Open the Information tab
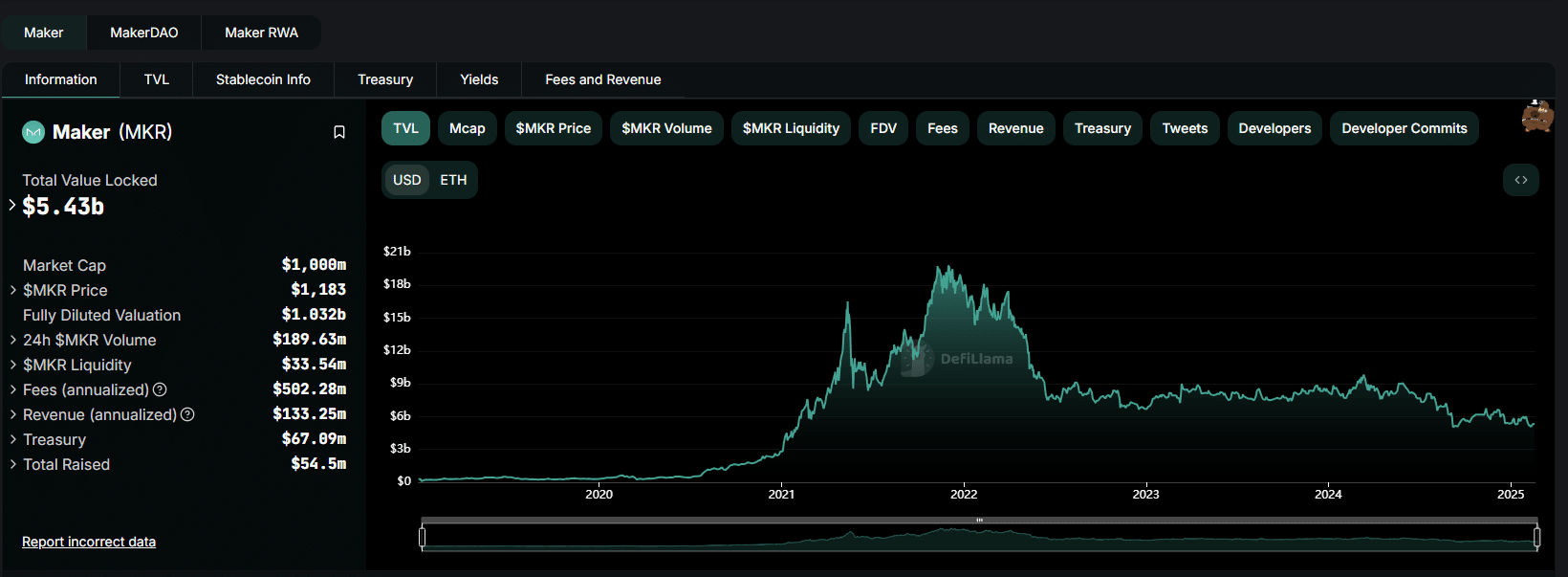This screenshot has height=577, width=1568. [61, 79]
